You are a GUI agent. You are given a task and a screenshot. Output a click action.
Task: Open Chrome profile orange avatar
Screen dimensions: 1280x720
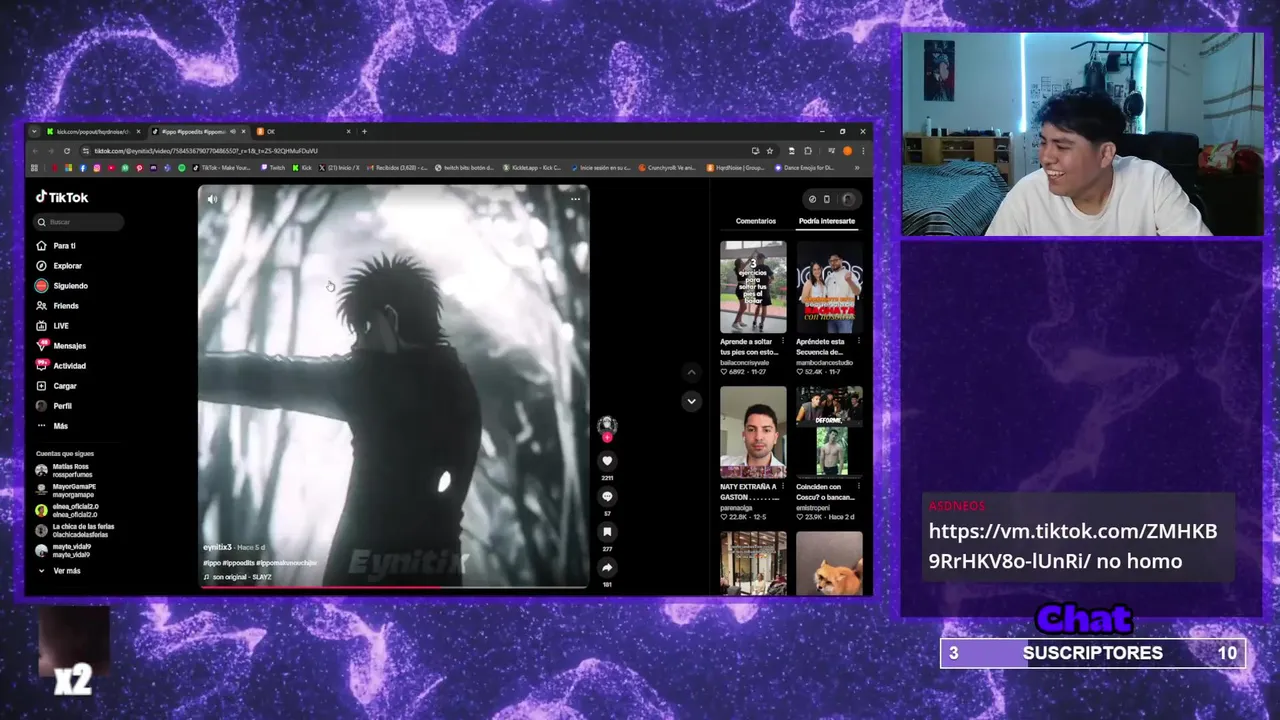point(847,151)
